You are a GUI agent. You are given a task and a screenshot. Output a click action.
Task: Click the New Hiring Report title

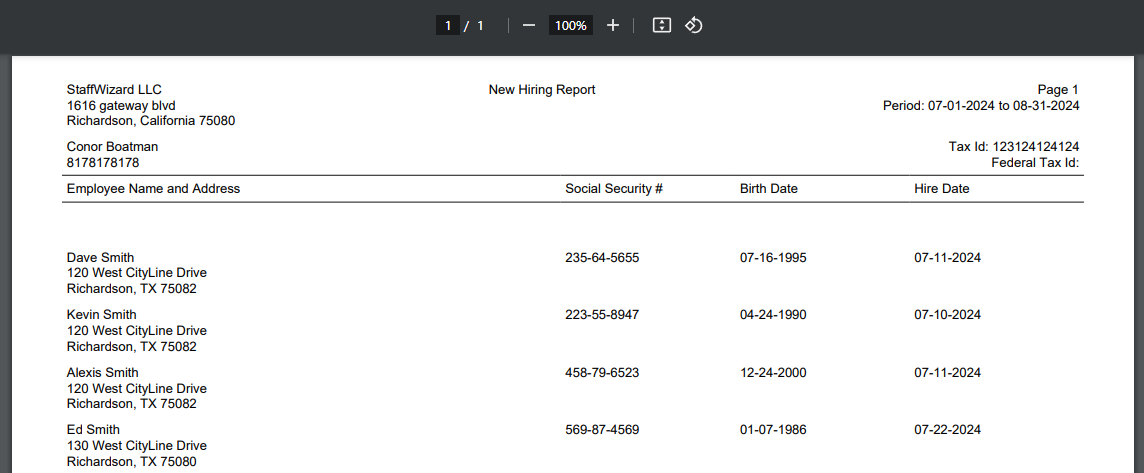coord(541,90)
